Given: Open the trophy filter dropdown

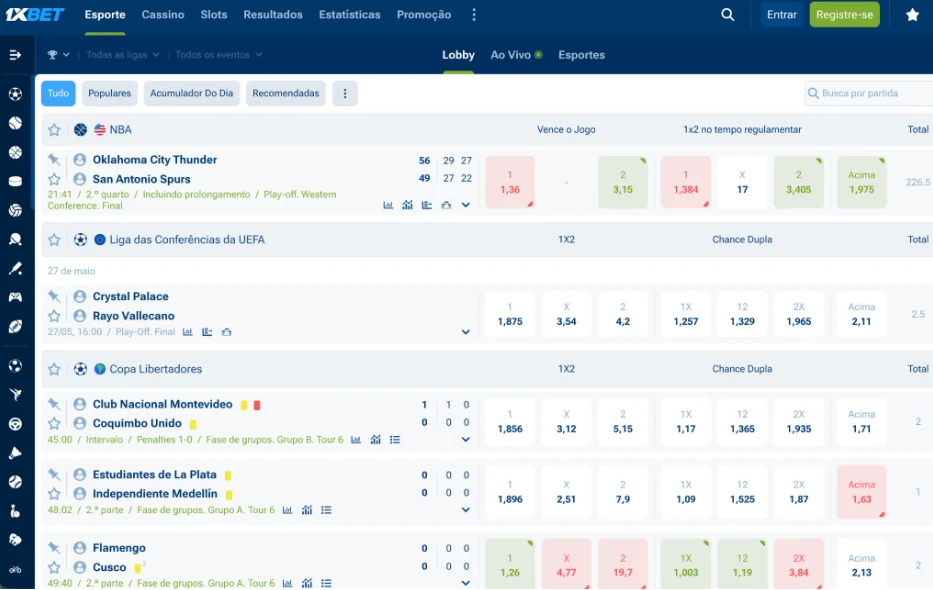Looking at the screenshot, I should coord(58,55).
